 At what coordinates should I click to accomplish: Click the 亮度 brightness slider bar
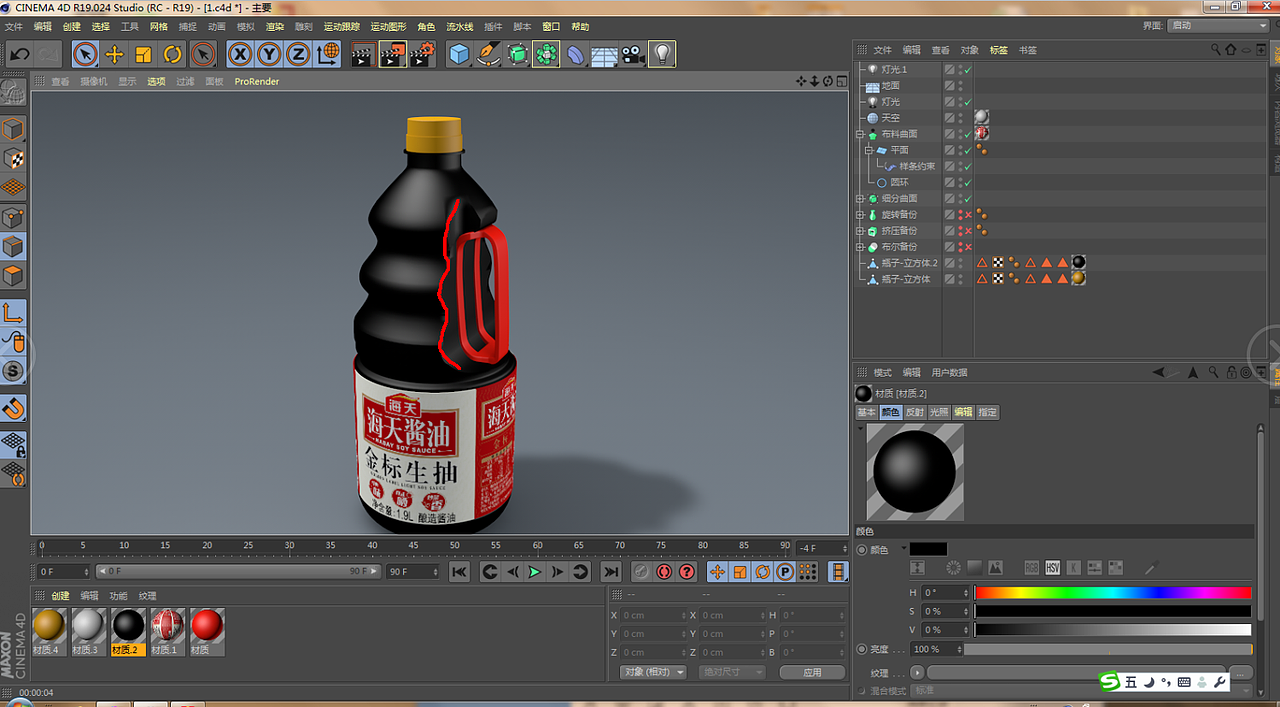(x=1108, y=649)
